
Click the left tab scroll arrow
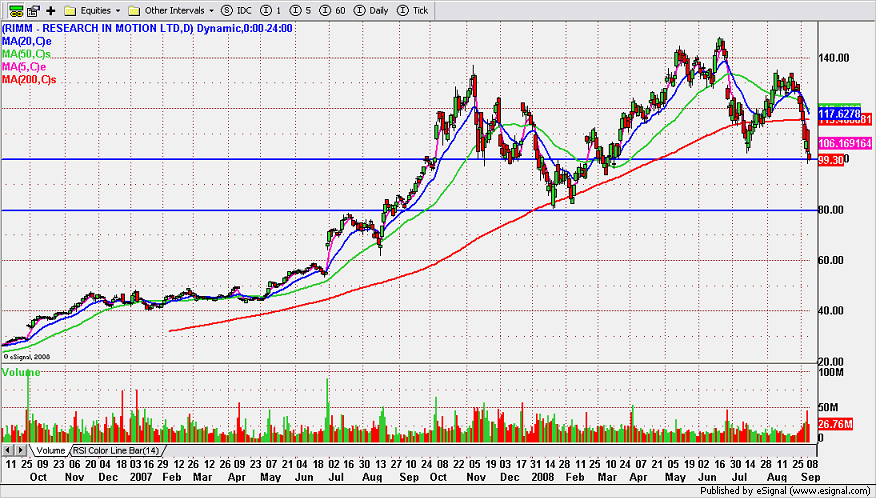[x=8, y=450]
